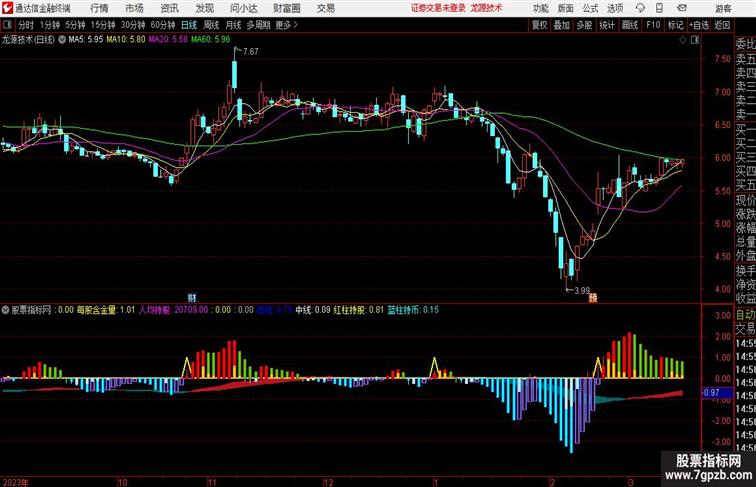Image resolution: width=756 pixels, height=487 pixels.
Task: Click the 预 marker under the low
Action: tap(593, 298)
